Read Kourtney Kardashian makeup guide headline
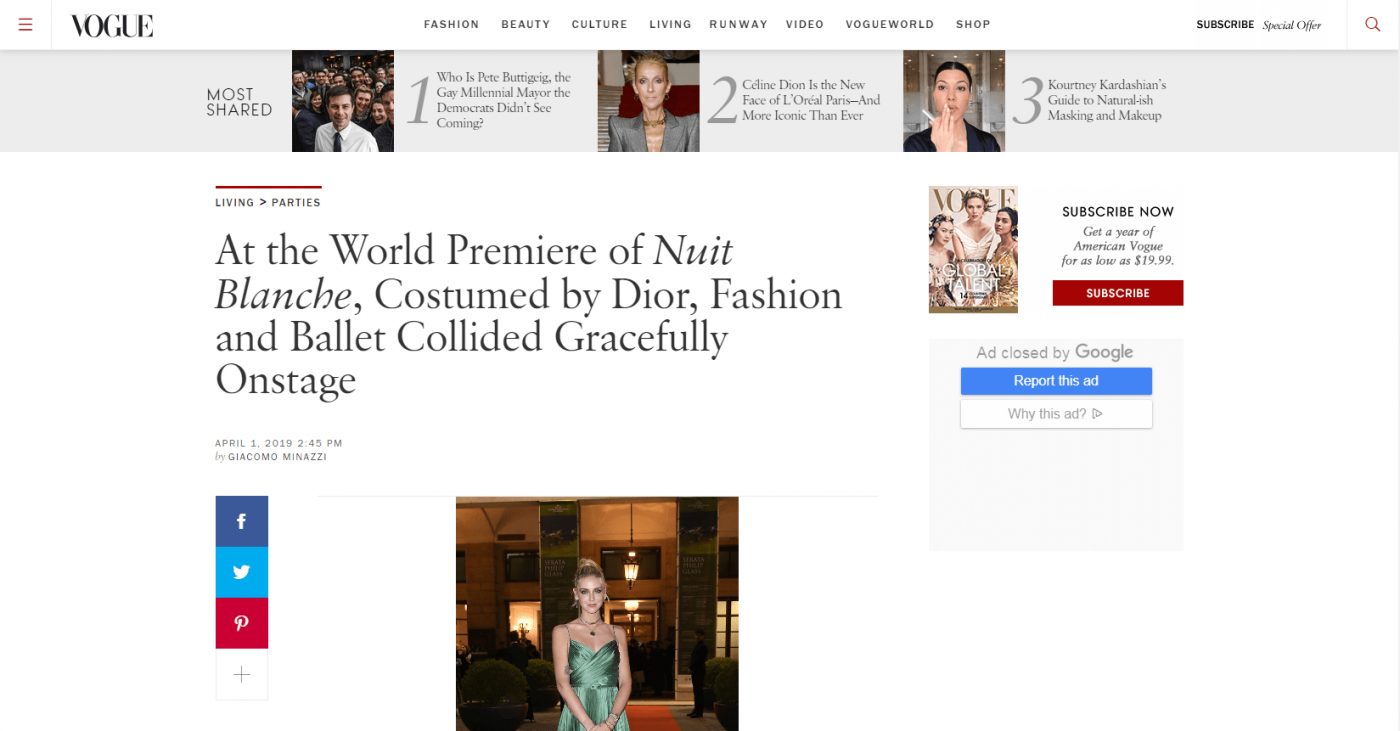Viewport: 1400px width, 731px height. 1106,100
